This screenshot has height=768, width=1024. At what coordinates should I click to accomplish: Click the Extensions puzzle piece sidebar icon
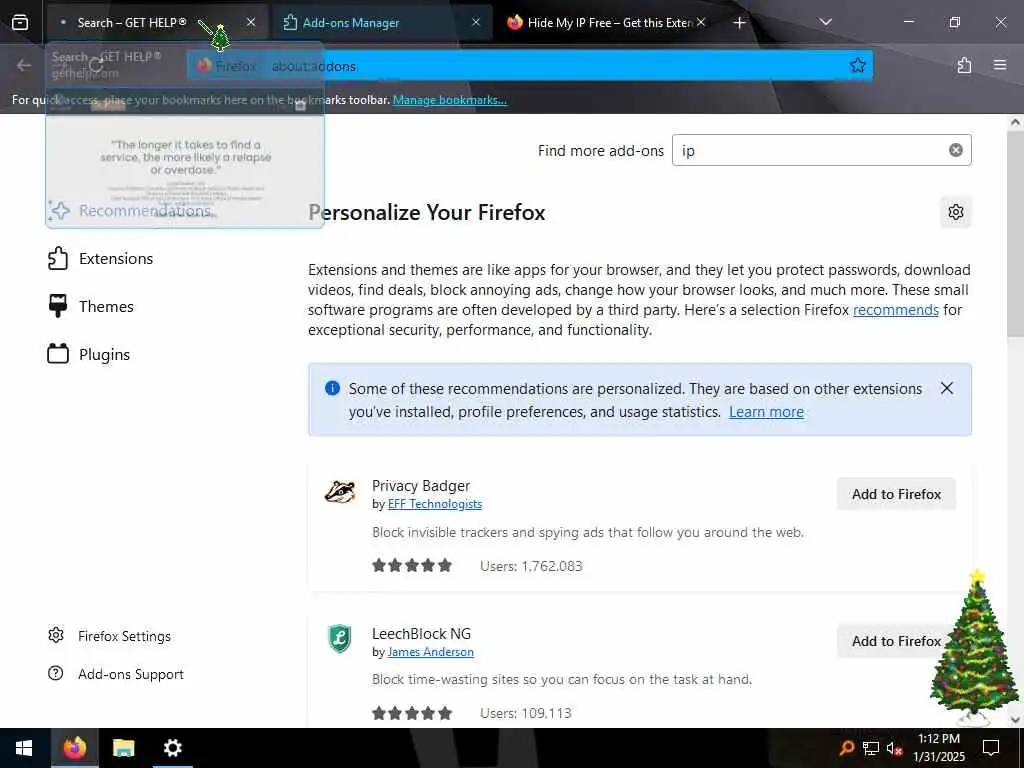(57, 259)
